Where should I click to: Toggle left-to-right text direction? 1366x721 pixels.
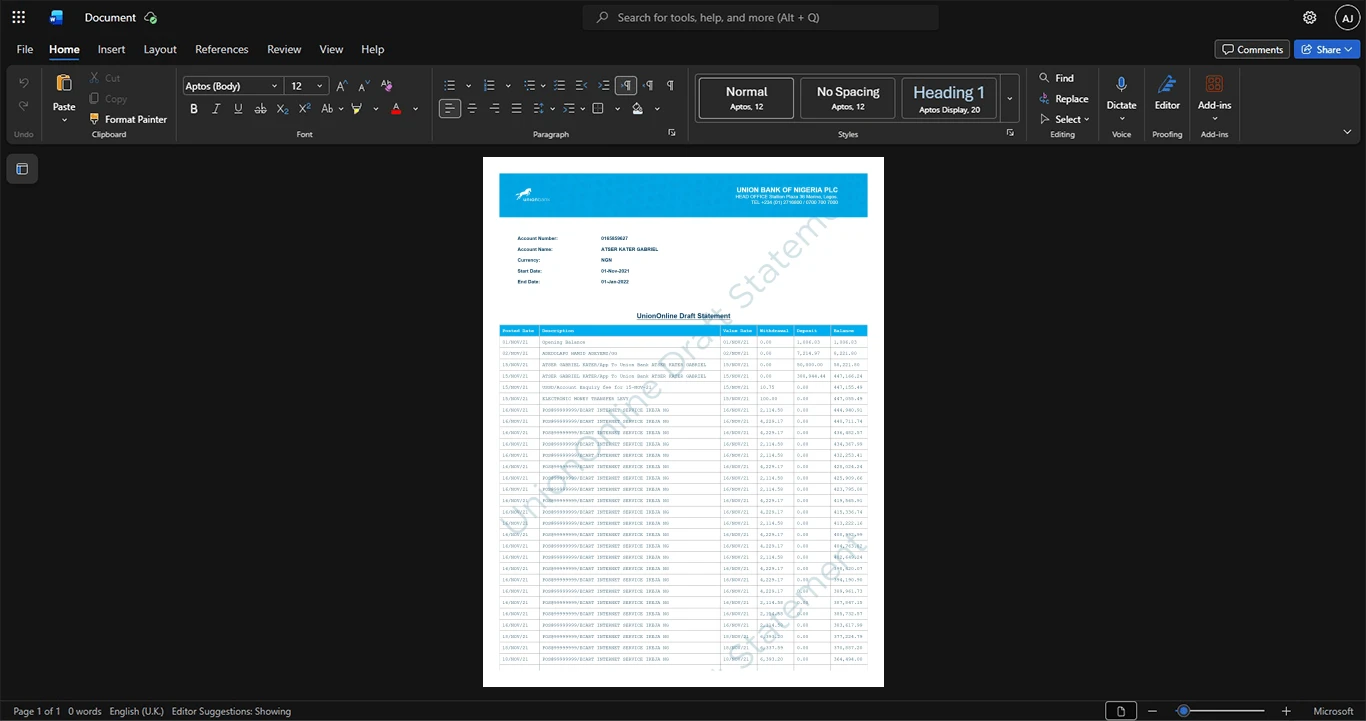626,86
